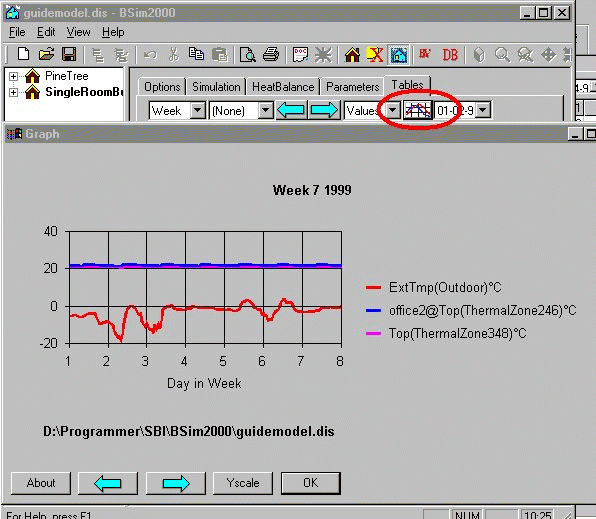Select the blue house toolbar icon
The width and height of the screenshot is (596, 519).
point(398,54)
